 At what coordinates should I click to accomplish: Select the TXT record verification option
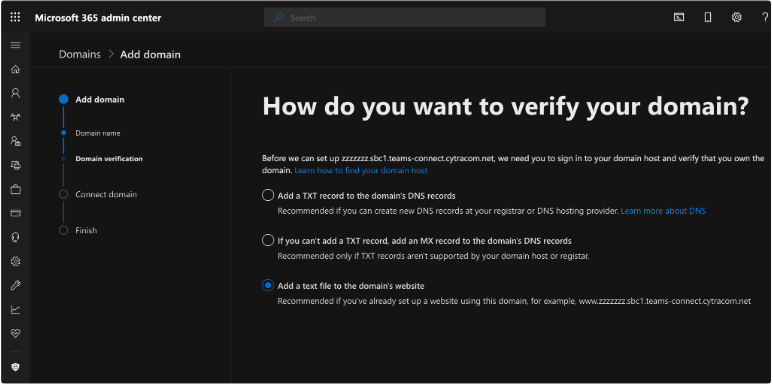268,196
